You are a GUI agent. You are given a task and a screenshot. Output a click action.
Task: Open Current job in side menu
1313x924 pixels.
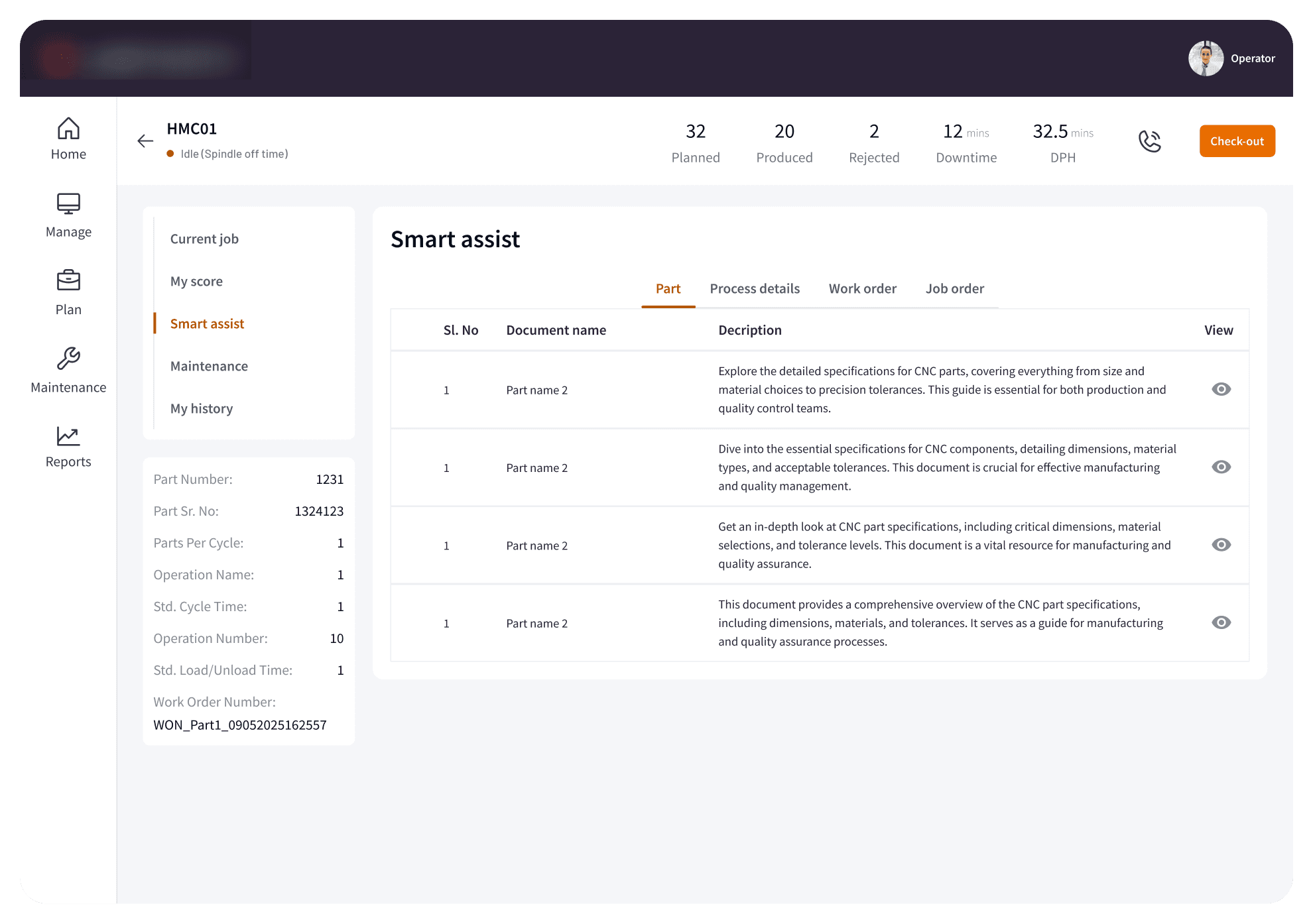coord(204,239)
